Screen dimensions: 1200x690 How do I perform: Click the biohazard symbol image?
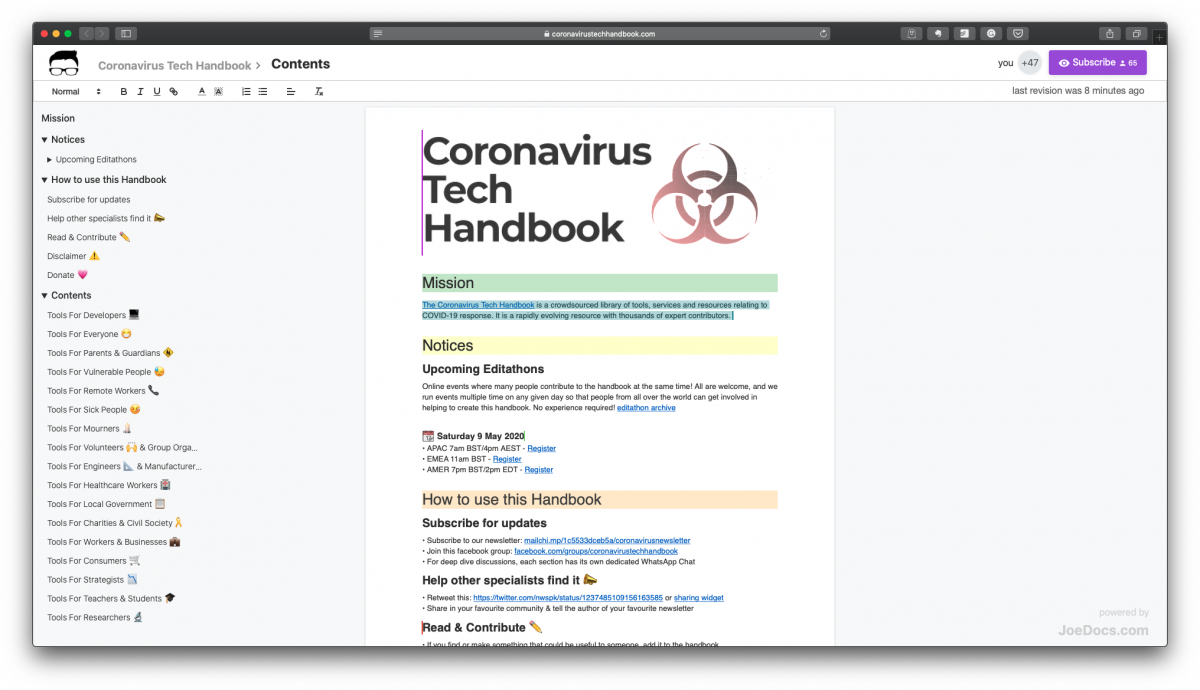pyautogui.click(x=705, y=192)
